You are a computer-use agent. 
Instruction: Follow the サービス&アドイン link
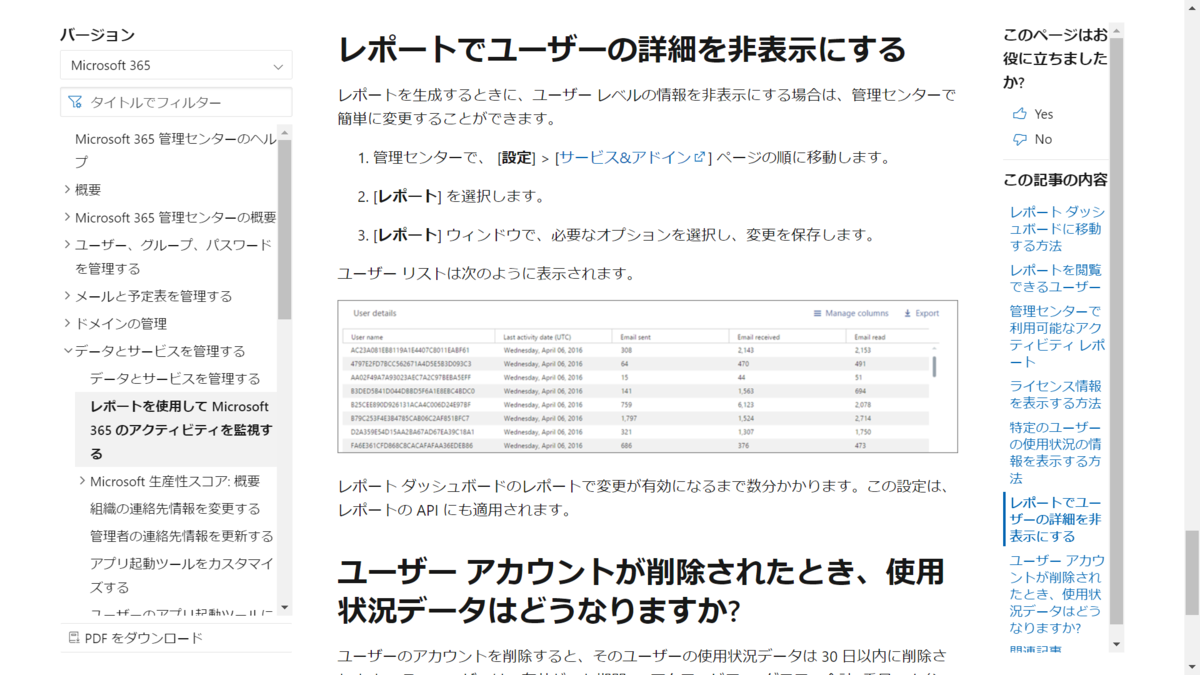pos(625,157)
